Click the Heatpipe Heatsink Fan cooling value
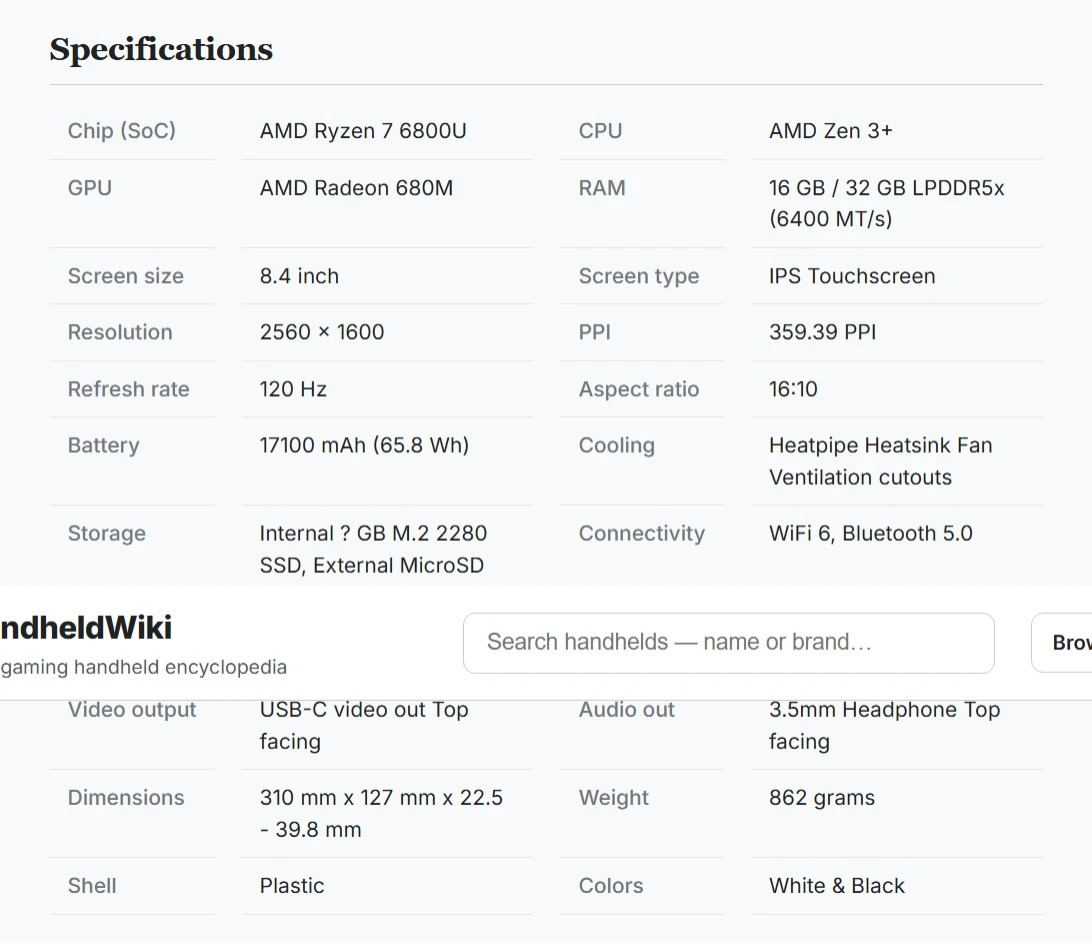The image size is (1092, 943). click(x=880, y=461)
